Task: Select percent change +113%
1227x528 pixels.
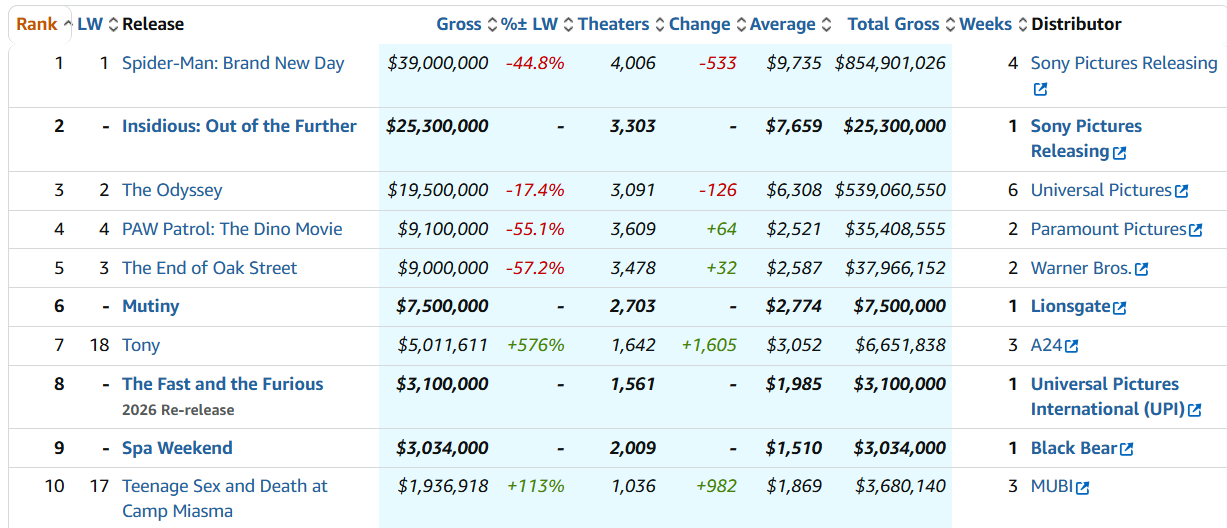Action: point(536,486)
